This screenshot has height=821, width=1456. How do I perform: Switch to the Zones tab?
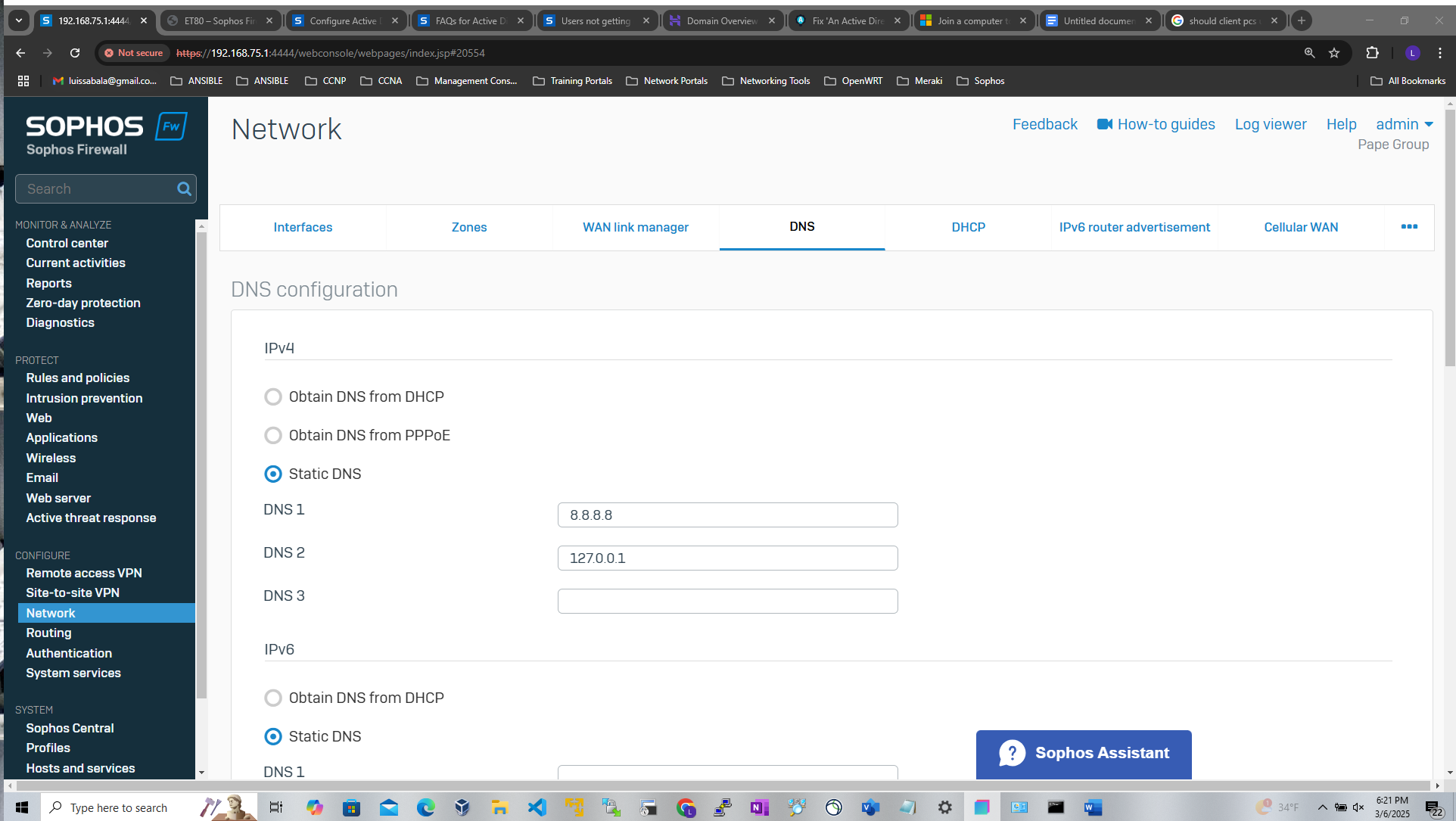tap(469, 227)
